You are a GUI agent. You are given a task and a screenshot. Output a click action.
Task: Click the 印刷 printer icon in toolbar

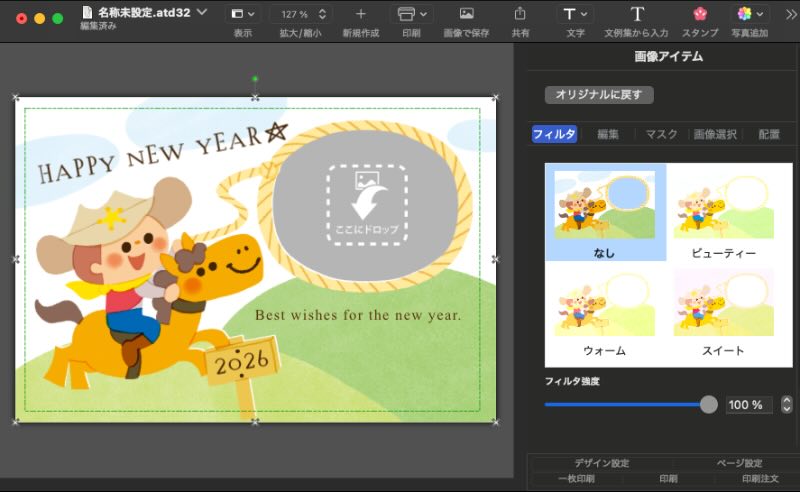tap(406, 14)
